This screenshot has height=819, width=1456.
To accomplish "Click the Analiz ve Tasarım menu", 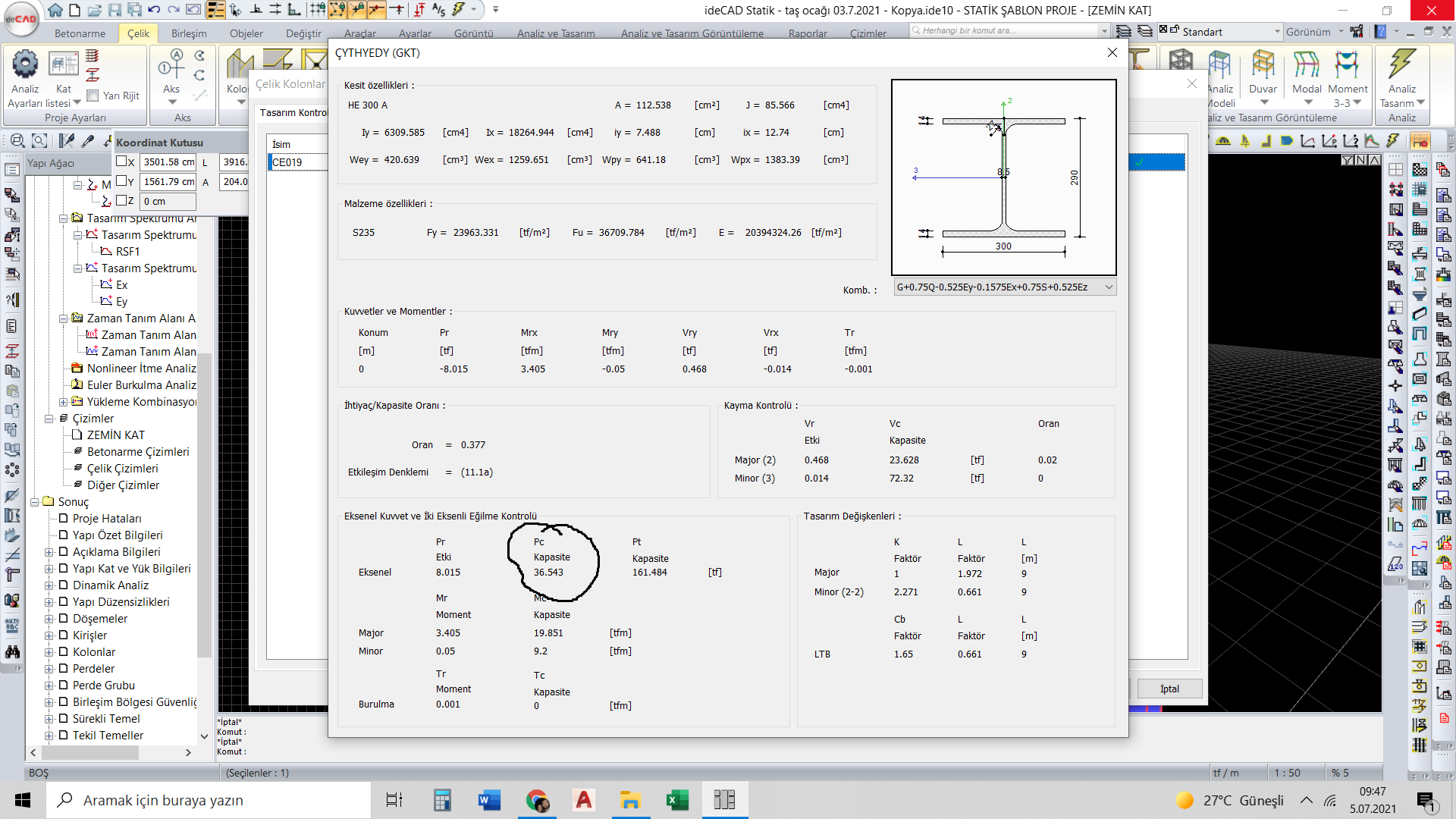I will click(556, 33).
